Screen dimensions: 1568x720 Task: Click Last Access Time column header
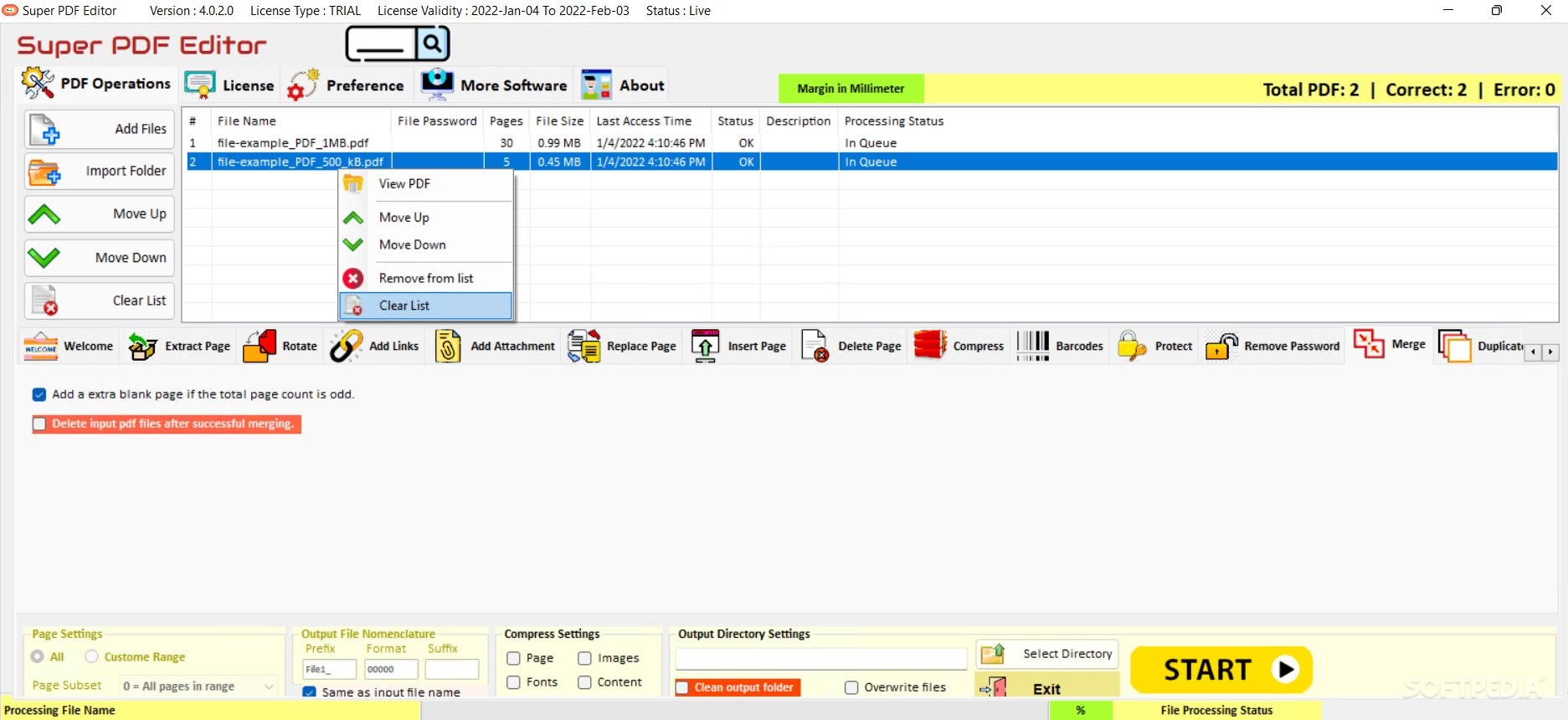(651, 121)
